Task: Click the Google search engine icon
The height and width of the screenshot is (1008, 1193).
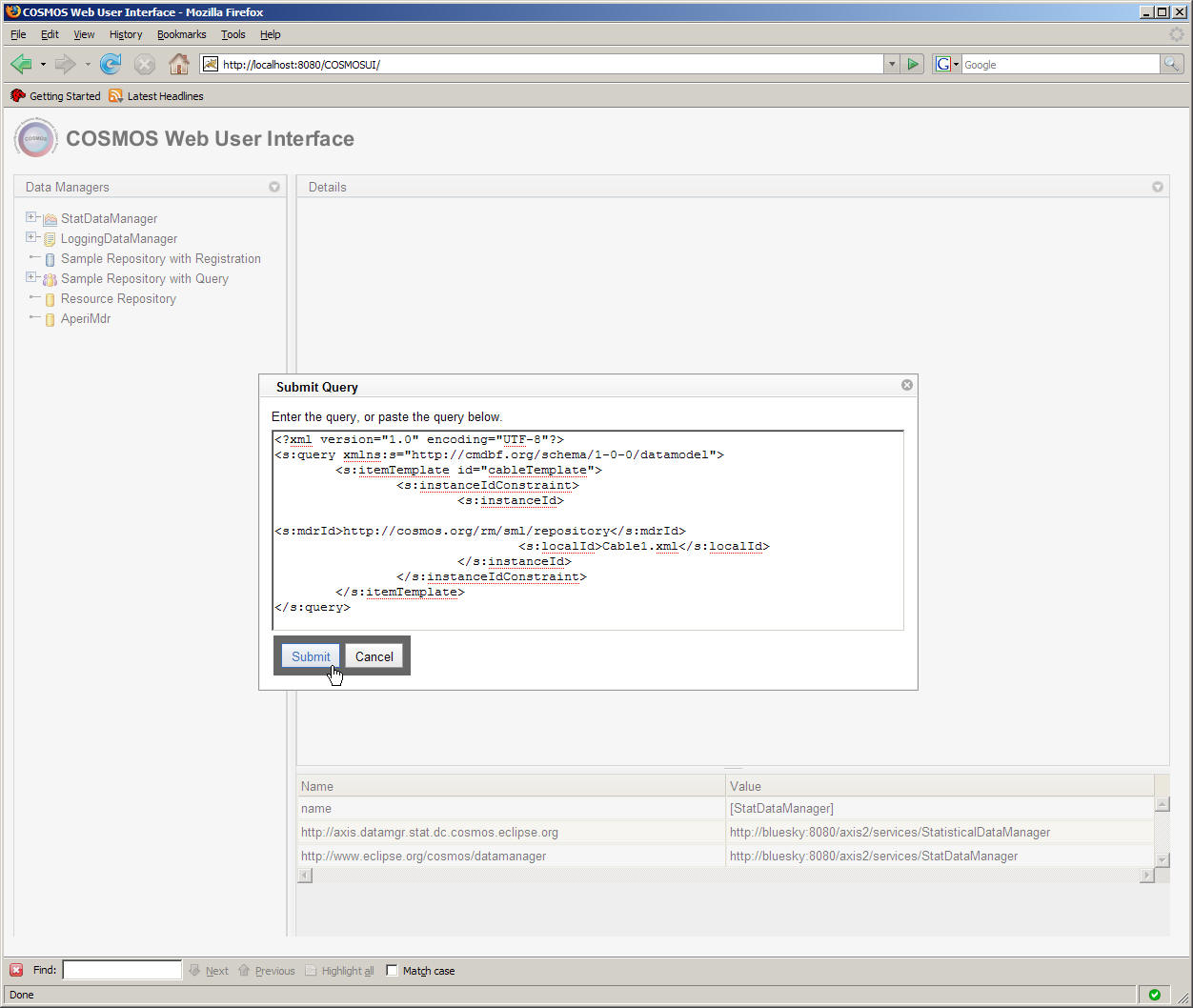Action: [x=942, y=64]
